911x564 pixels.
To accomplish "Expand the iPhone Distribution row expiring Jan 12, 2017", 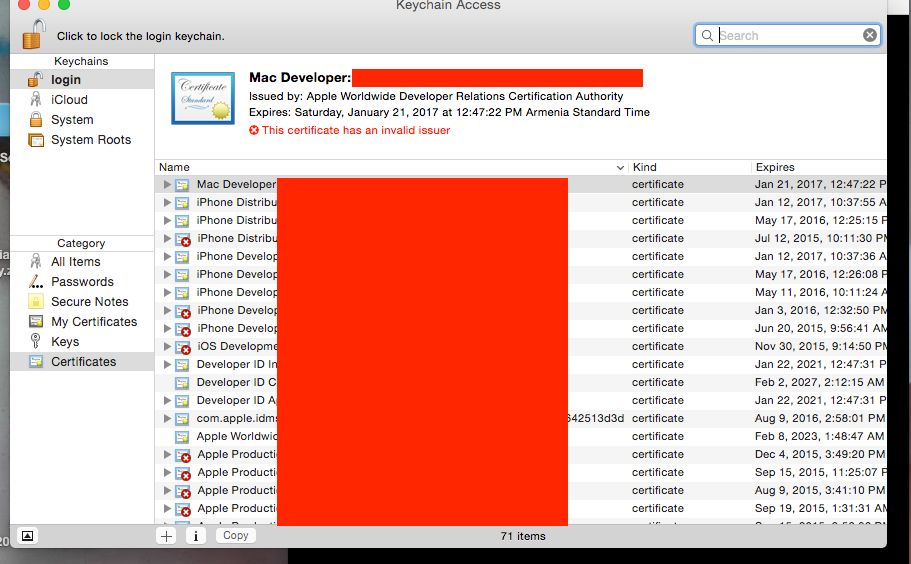I will pos(167,202).
